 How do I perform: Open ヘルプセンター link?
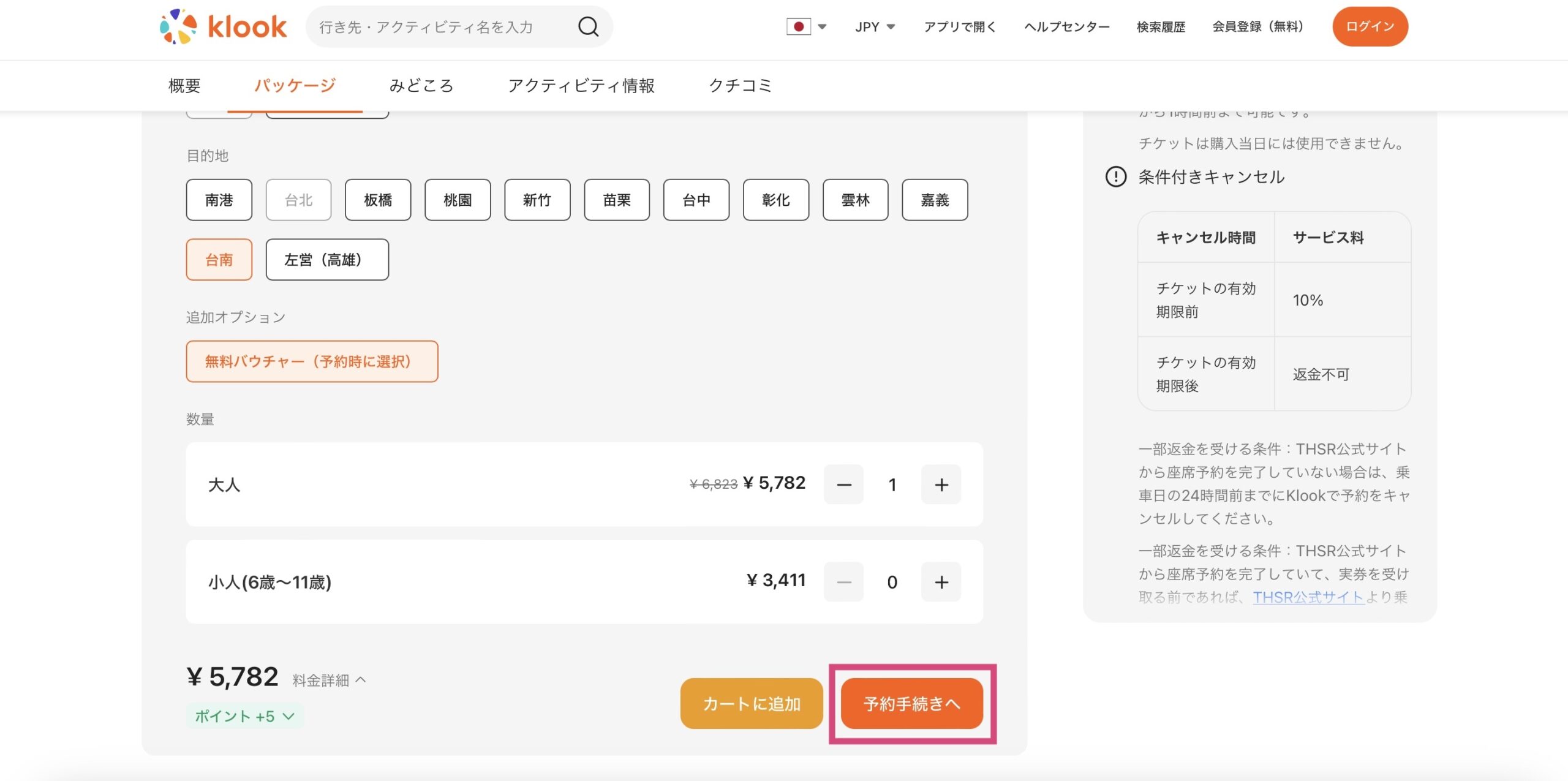pos(1066,26)
